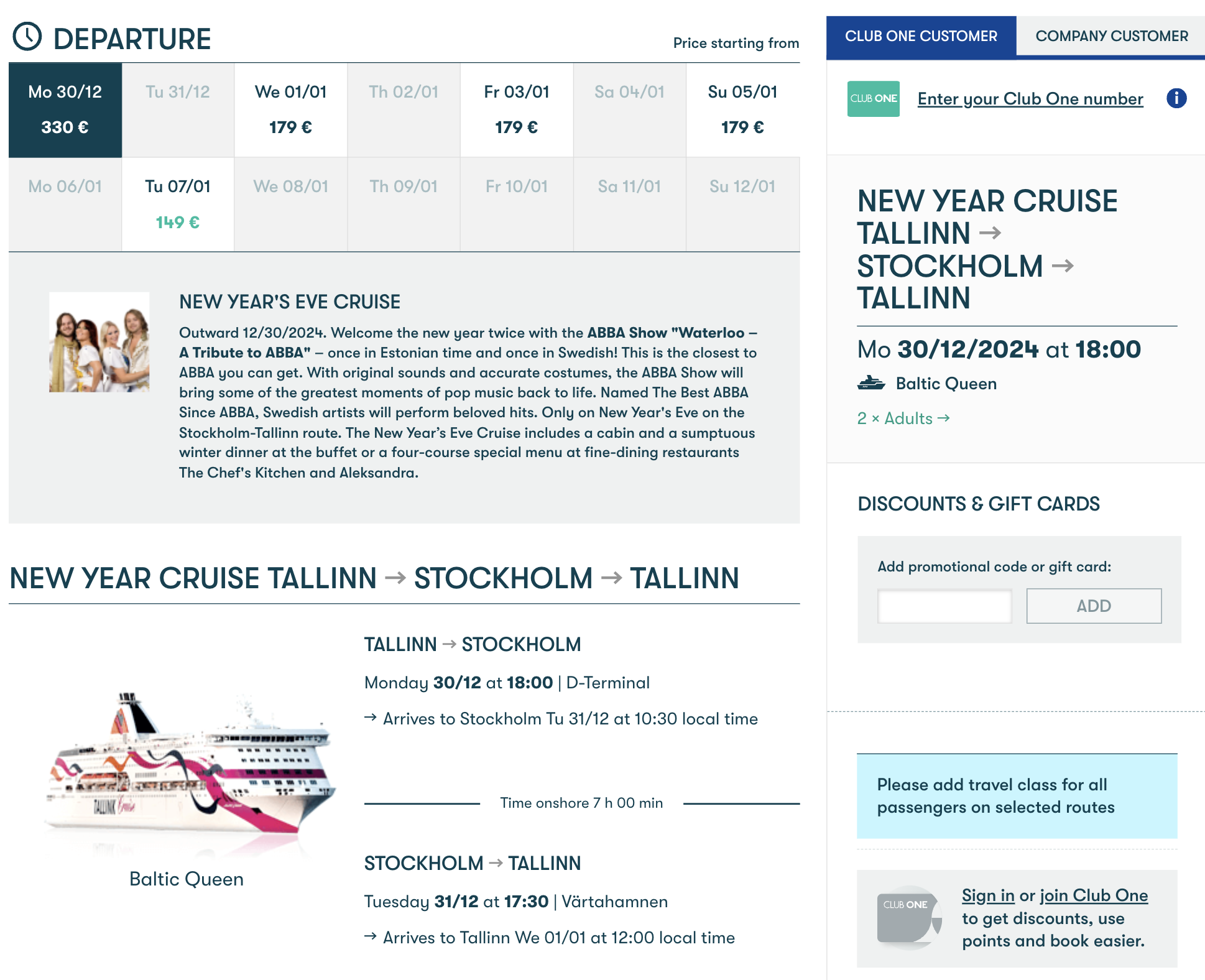Viewport: 1205px width, 980px height.
Task: Select the Mo 30/12 departure at 330 €
Action: 65,110
